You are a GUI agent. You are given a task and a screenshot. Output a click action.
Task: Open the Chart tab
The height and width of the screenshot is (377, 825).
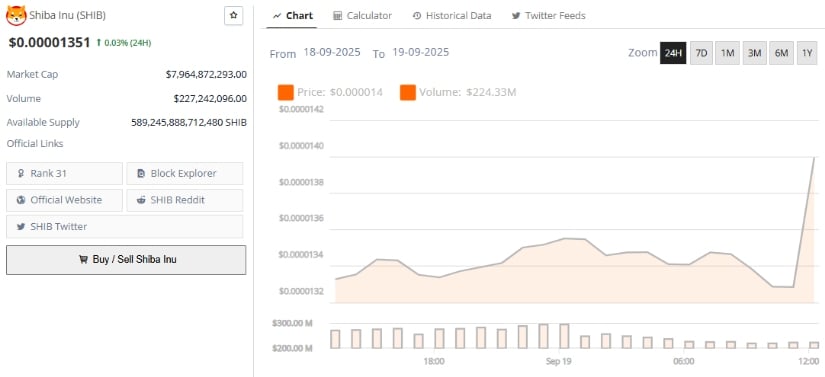pos(293,16)
